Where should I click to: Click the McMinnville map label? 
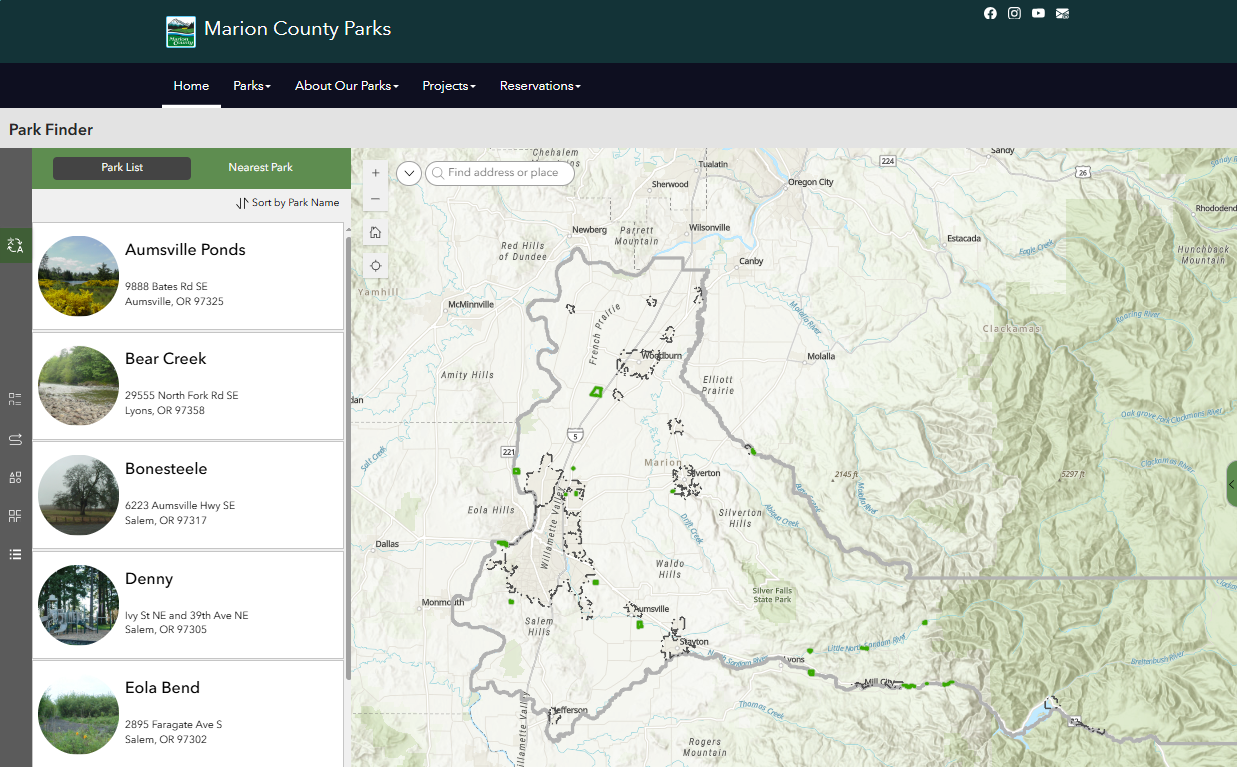(473, 304)
